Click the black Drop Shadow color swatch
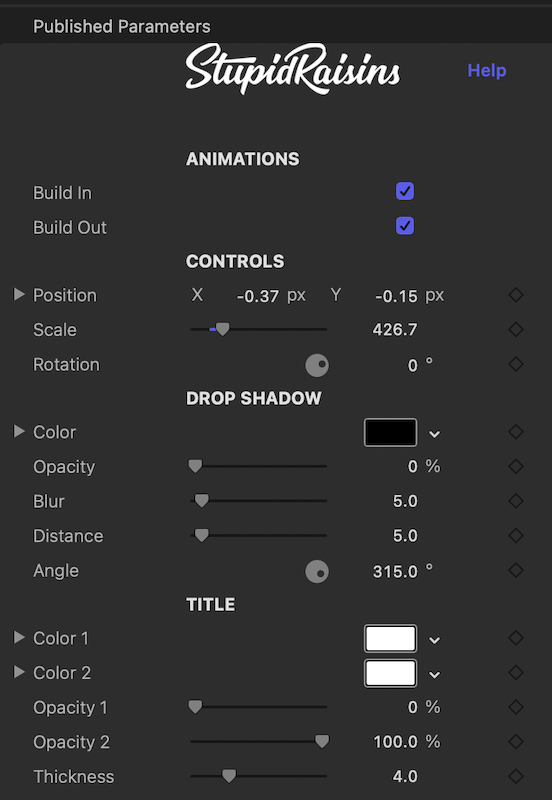 pos(390,433)
